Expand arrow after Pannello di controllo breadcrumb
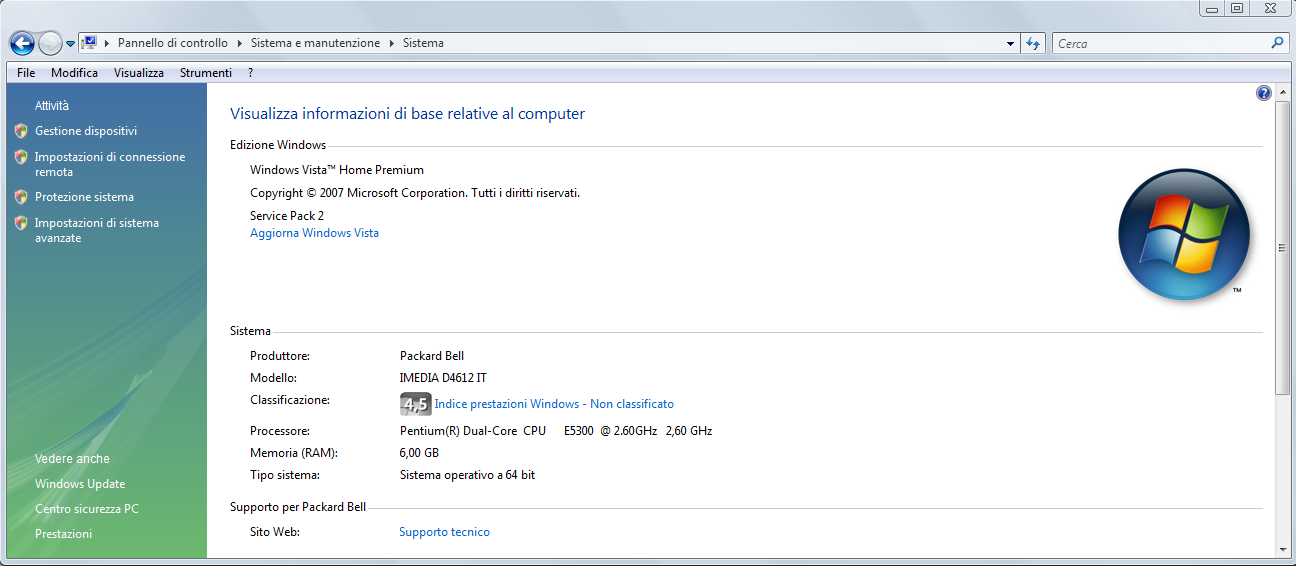 tap(239, 43)
